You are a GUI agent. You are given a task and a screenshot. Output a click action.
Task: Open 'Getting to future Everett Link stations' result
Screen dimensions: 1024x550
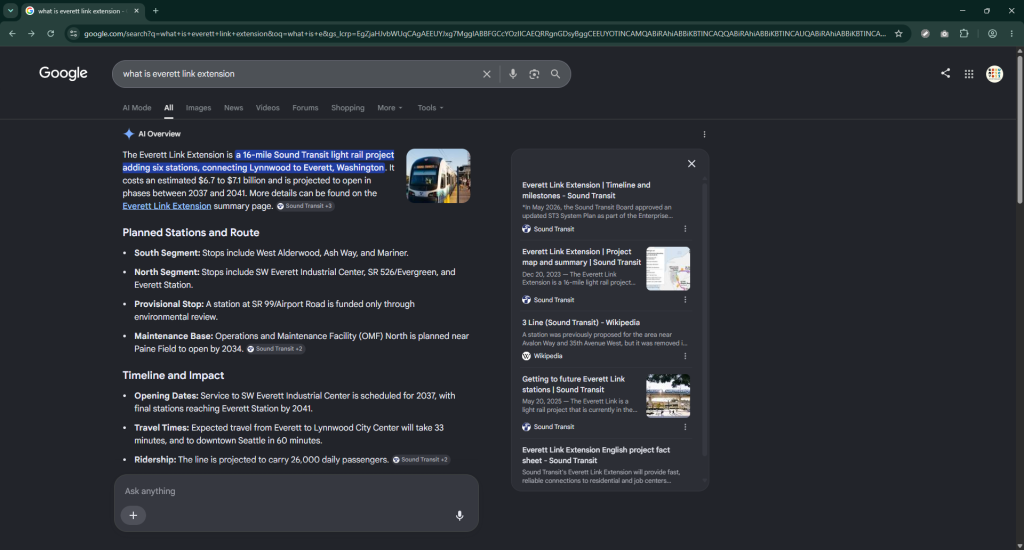573,384
